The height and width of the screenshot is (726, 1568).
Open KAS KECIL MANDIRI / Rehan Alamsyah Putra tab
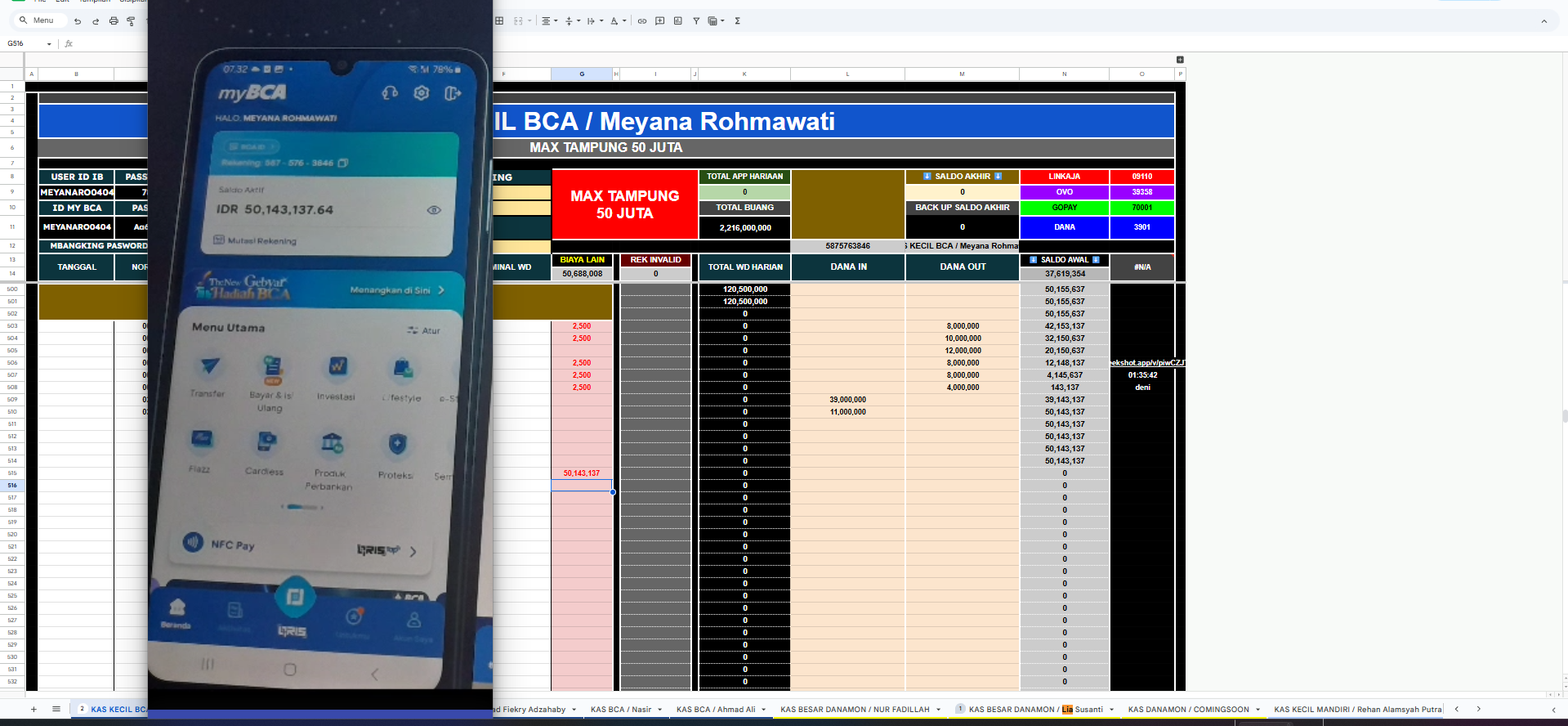(1358, 710)
